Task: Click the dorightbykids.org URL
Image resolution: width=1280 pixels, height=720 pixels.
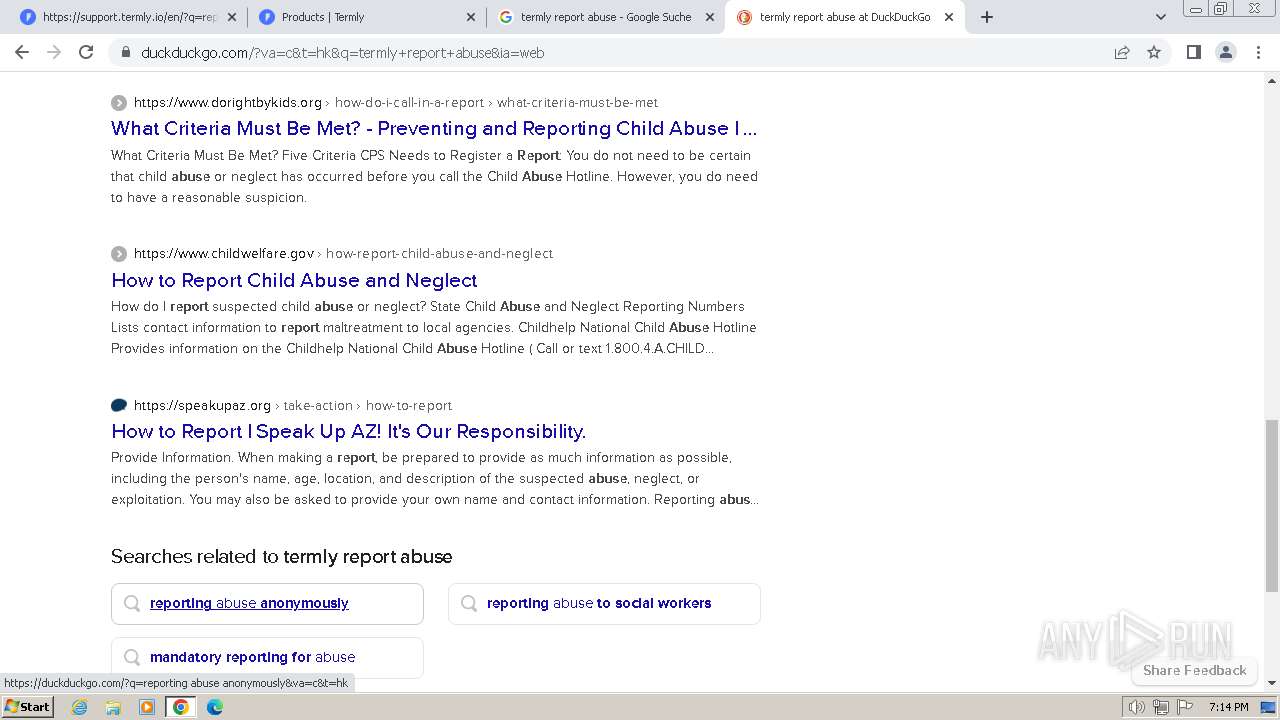Action: click(228, 102)
